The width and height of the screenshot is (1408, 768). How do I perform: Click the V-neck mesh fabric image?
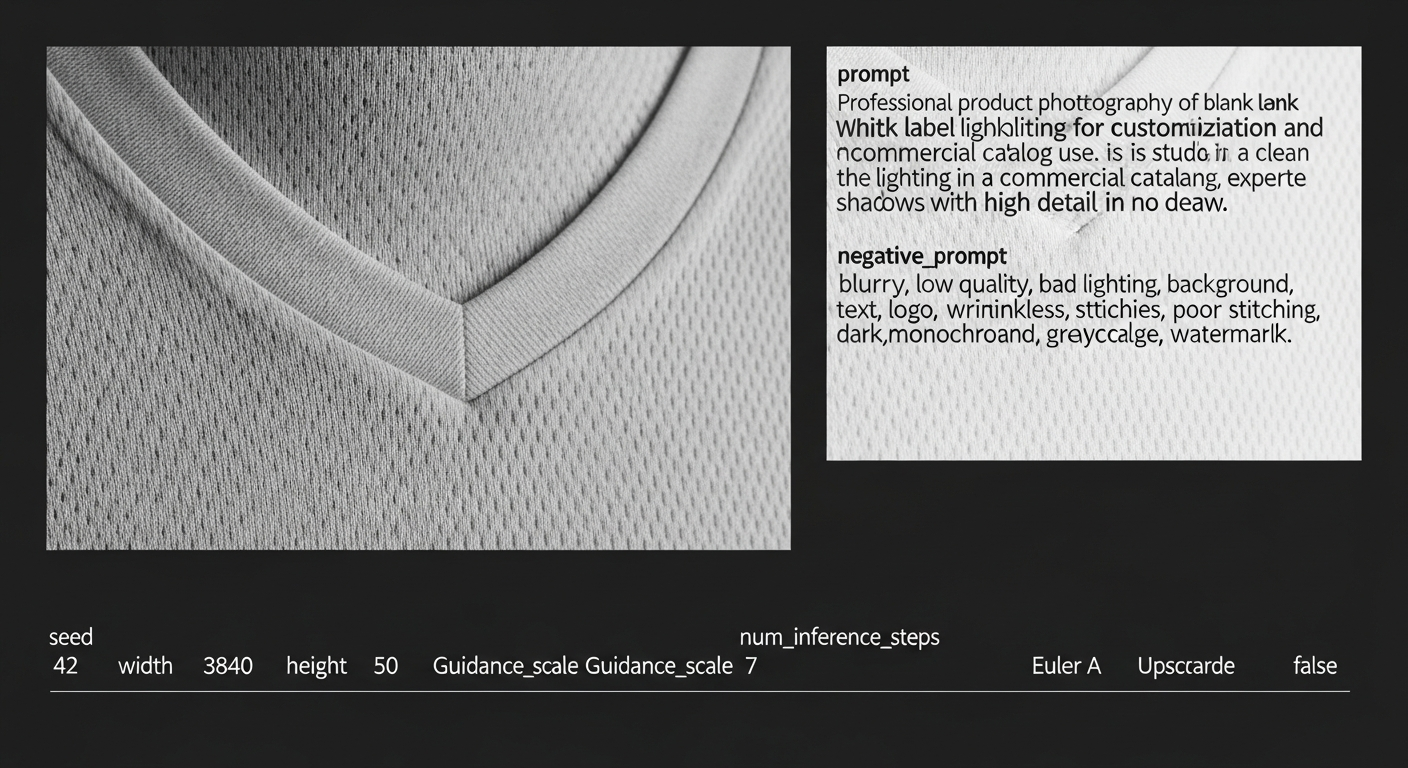coord(418,298)
